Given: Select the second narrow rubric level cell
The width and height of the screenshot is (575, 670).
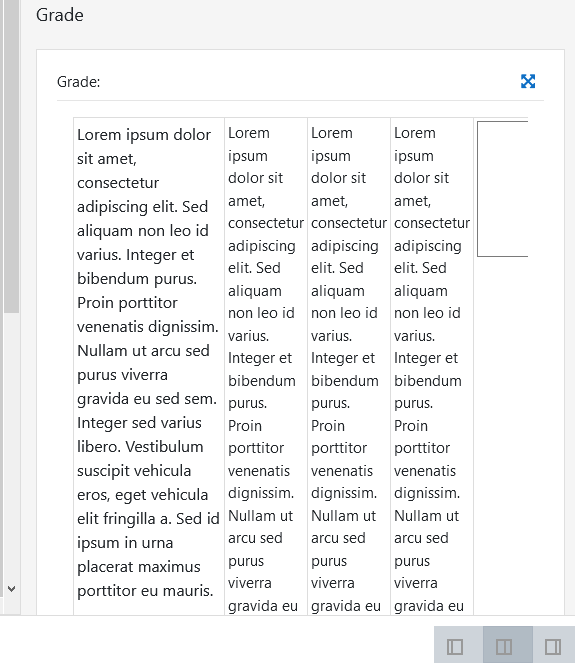Looking at the screenshot, I should (349, 367).
